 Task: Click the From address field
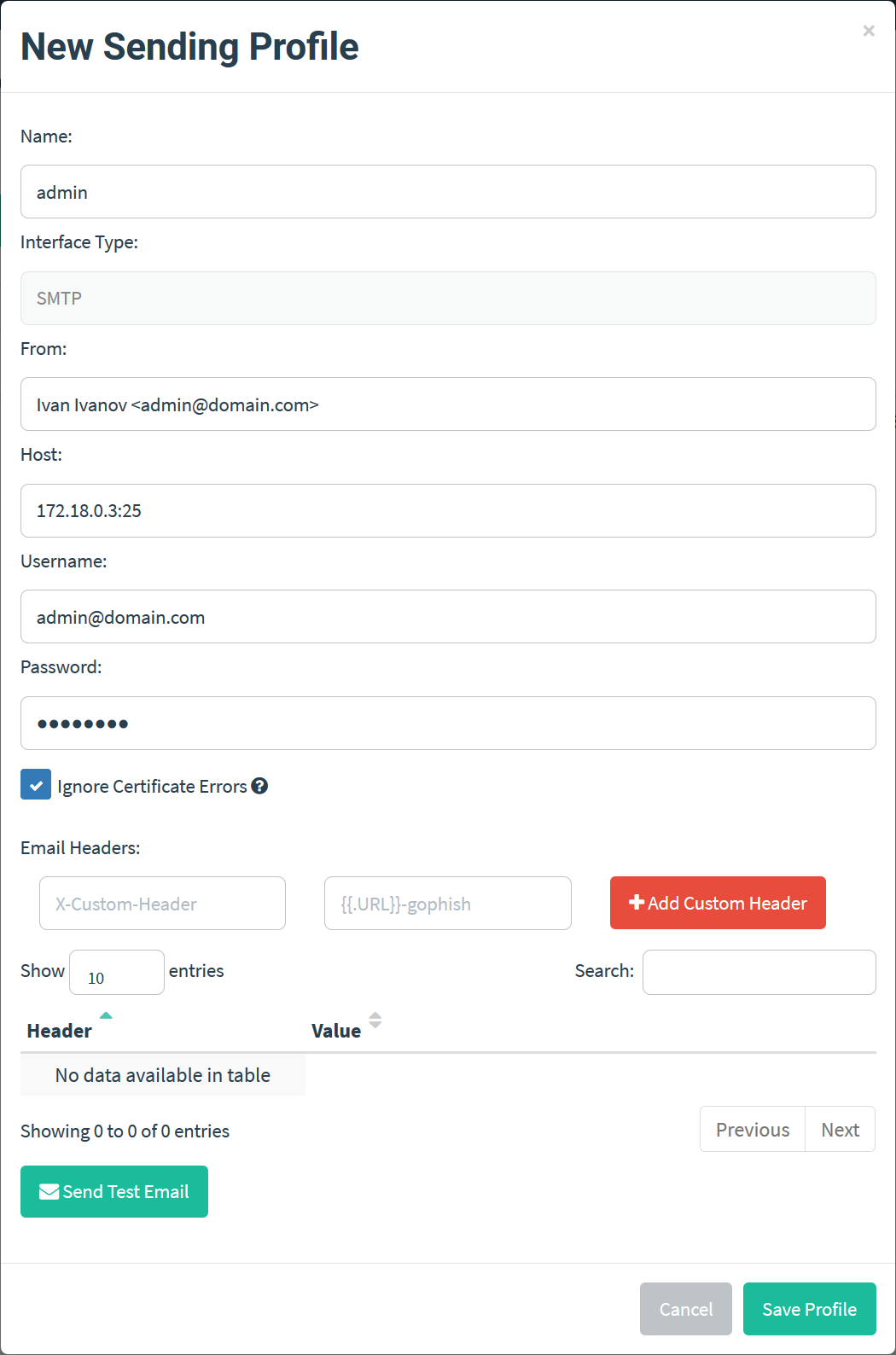coord(448,404)
